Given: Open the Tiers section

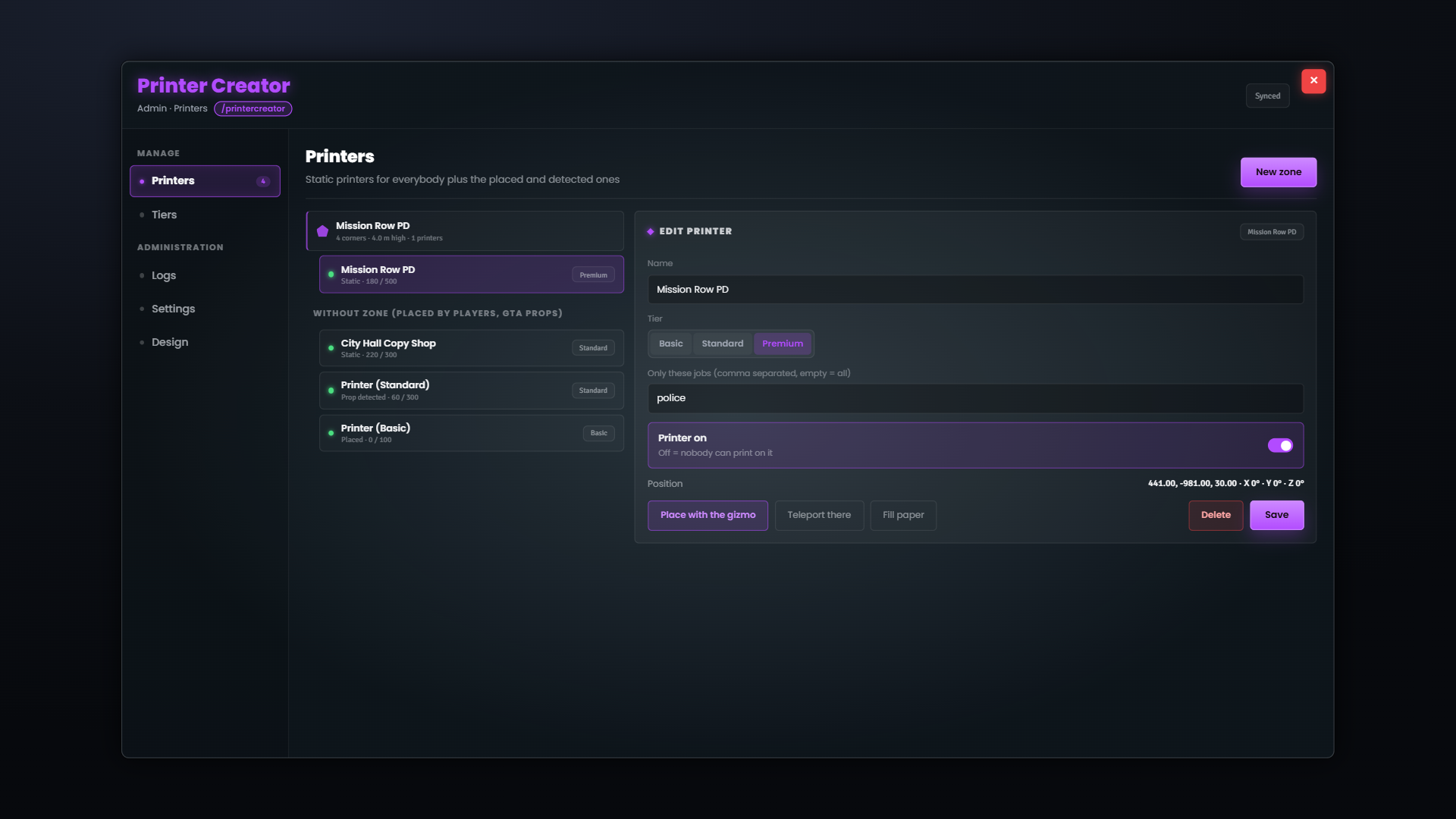Looking at the screenshot, I should click(x=205, y=215).
